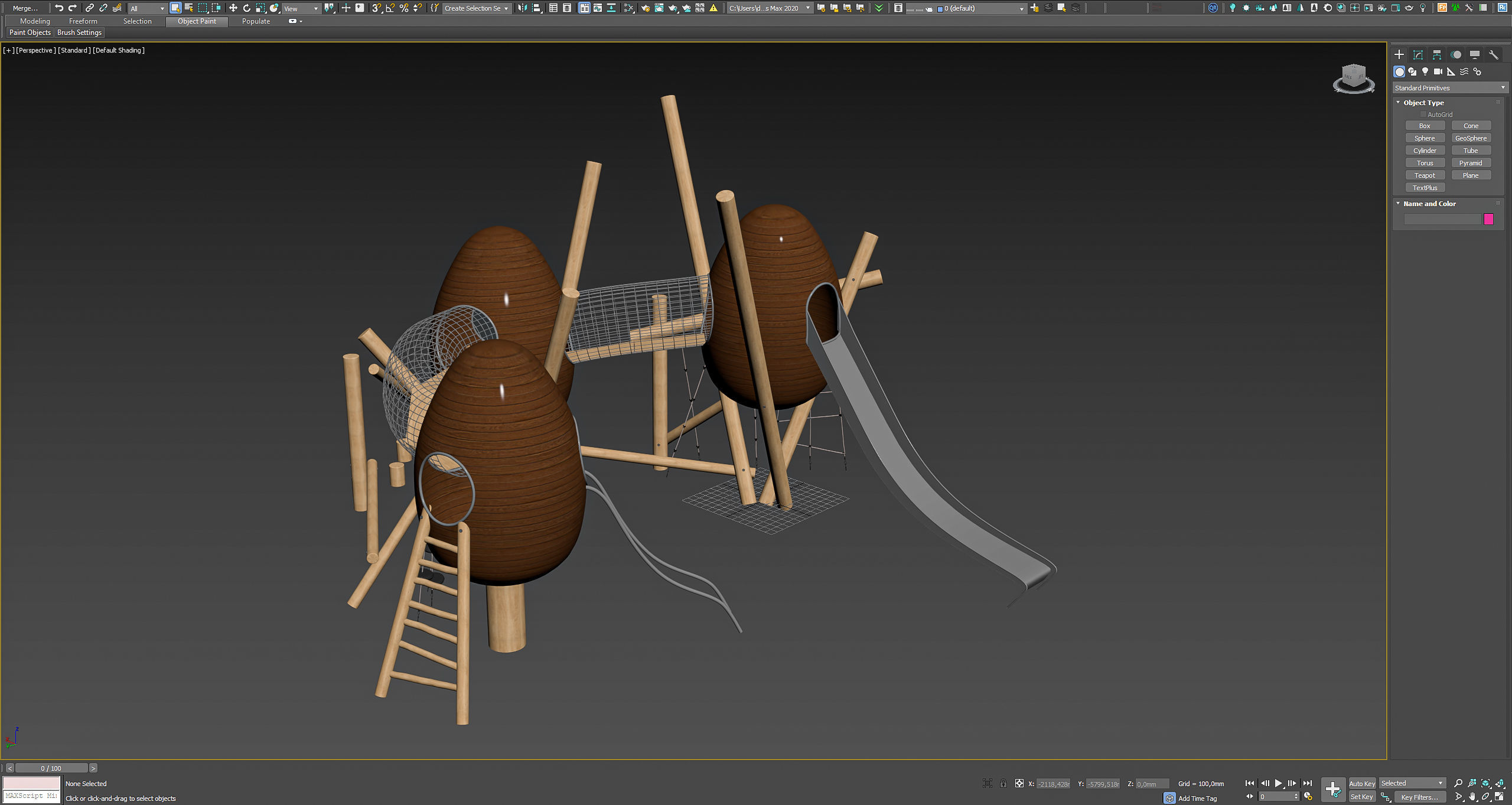Image resolution: width=1512 pixels, height=805 pixels.
Task: Open the Hierarchy command panel tab
Action: [x=1437, y=55]
